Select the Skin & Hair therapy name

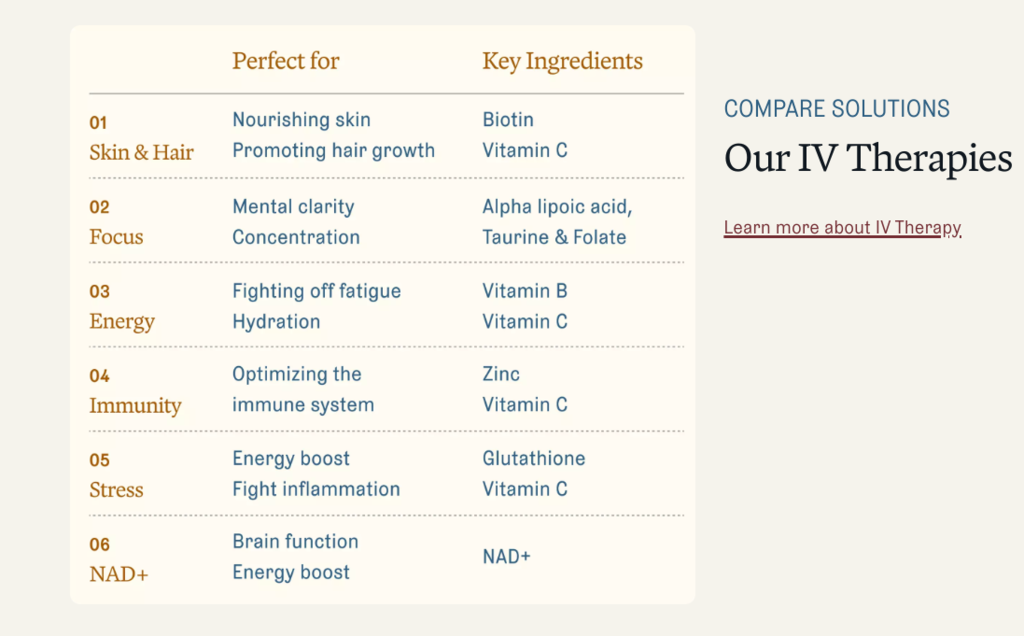point(141,153)
